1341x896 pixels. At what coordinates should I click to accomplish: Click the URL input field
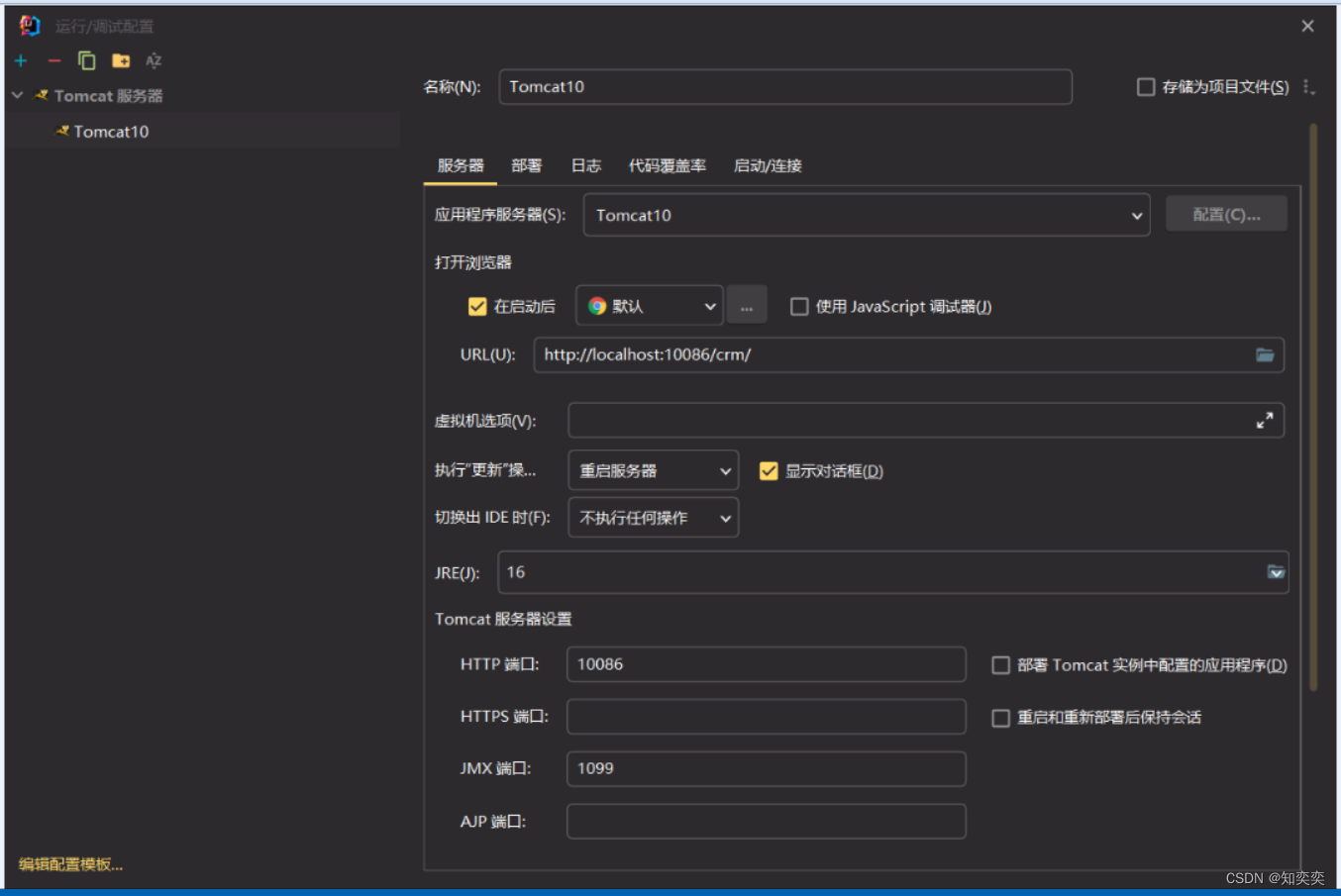click(x=909, y=354)
